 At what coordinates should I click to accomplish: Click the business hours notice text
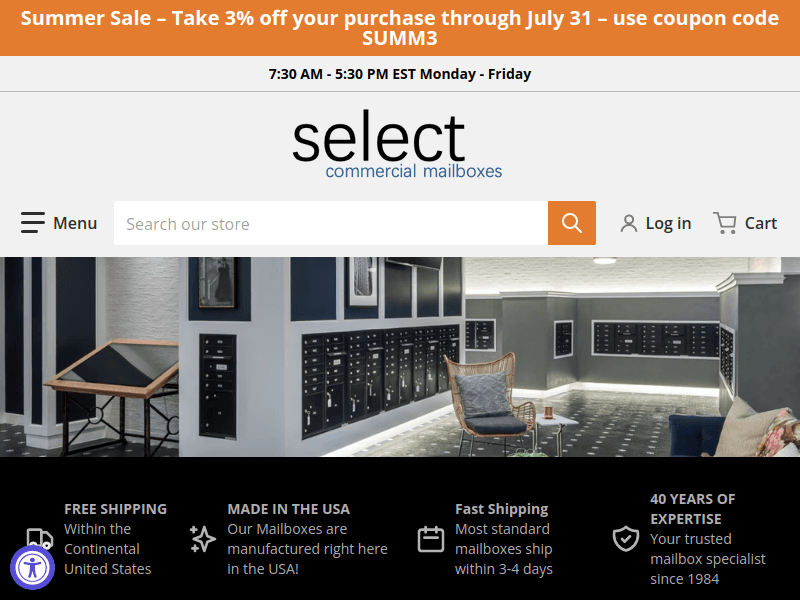(x=400, y=74)
